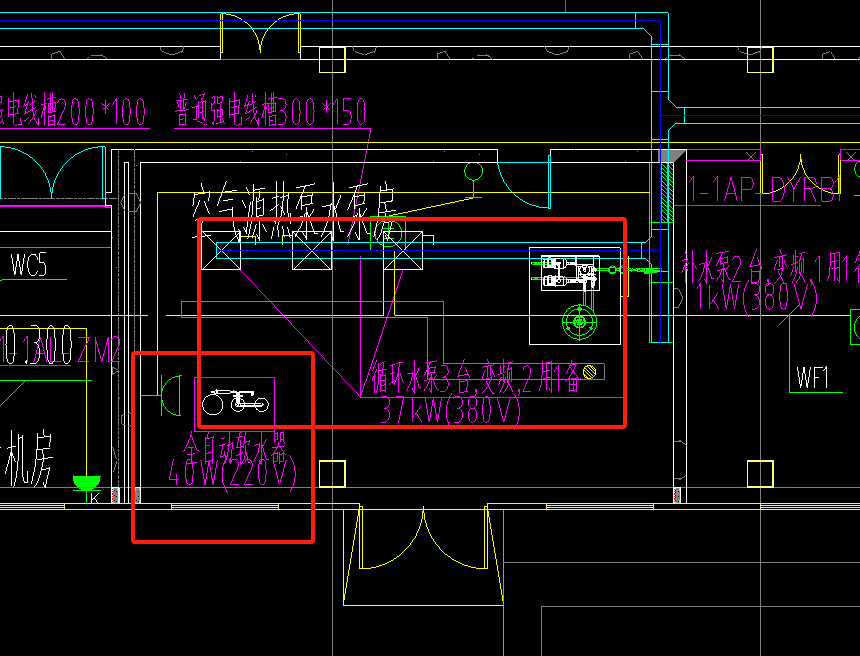Click the label 普通强电线槽300*150
The image size is (860, 656).
tap(270, 111)
